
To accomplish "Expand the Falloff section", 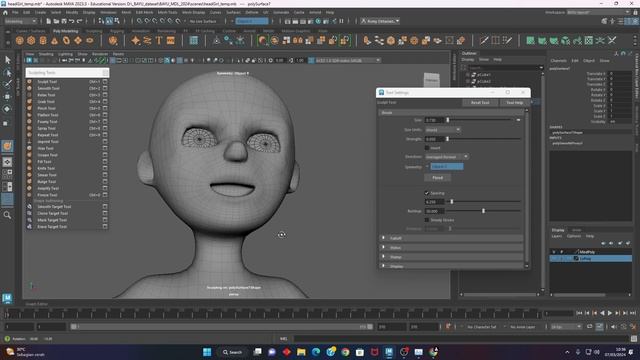I will tap(452, 238).
